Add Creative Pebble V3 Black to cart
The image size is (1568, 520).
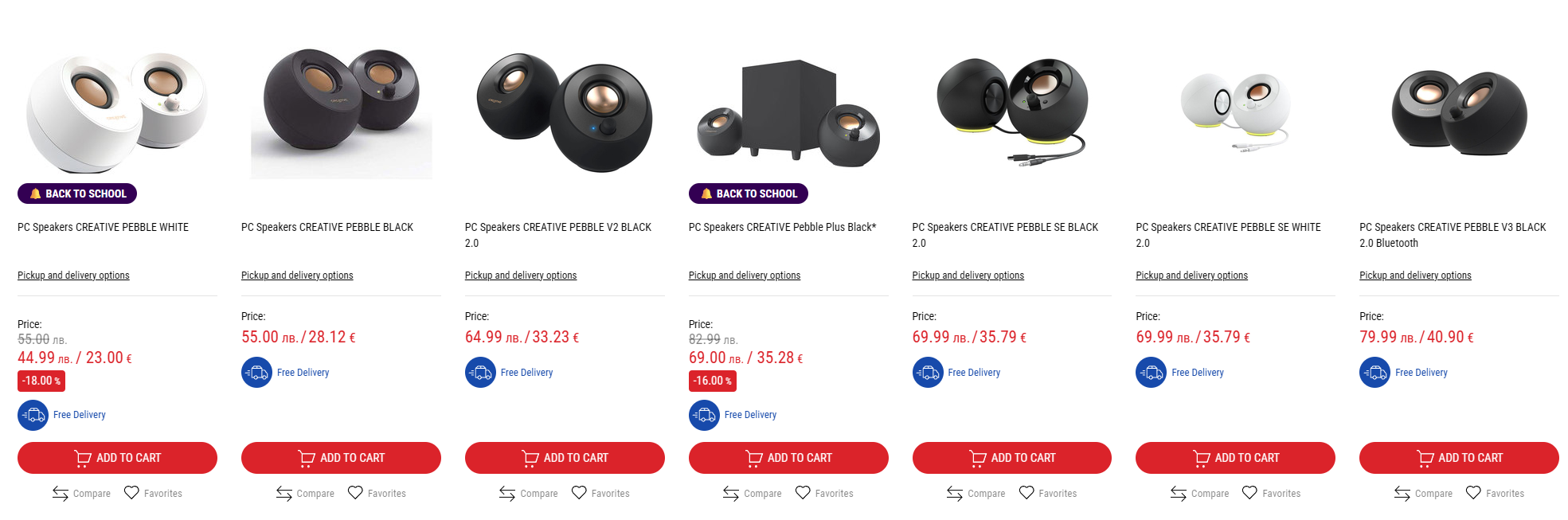coord(1459,458)
